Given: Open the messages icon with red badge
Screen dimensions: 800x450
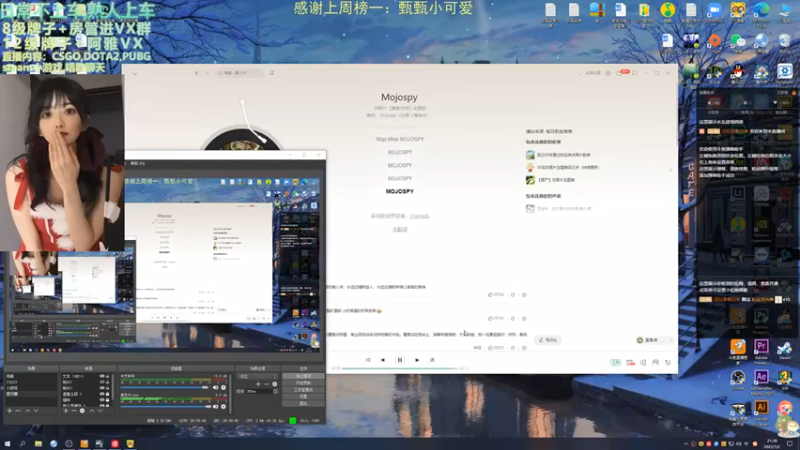Looking at the screenshot, I should [620, 73].
